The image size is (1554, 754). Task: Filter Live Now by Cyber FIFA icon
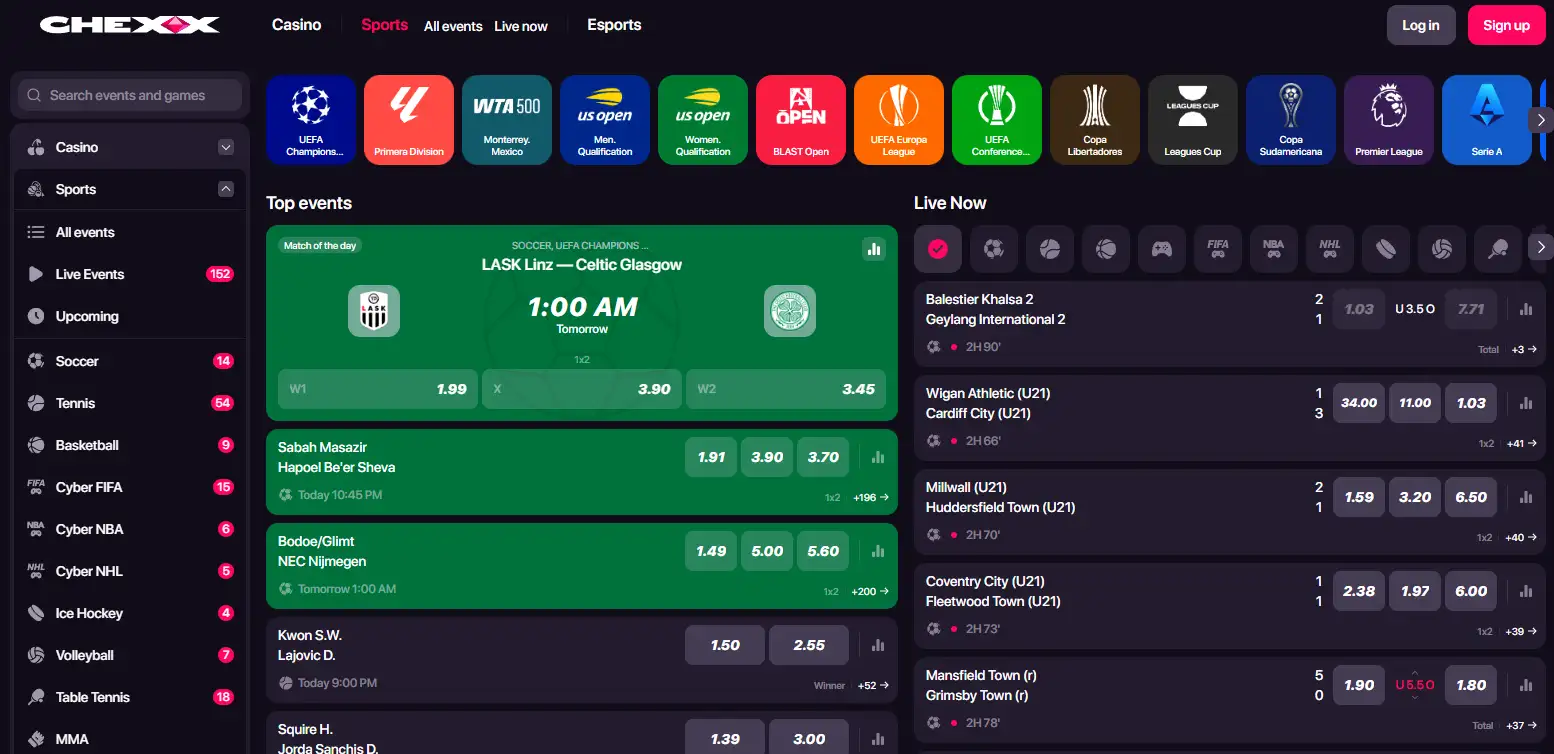coord(1218,249)
